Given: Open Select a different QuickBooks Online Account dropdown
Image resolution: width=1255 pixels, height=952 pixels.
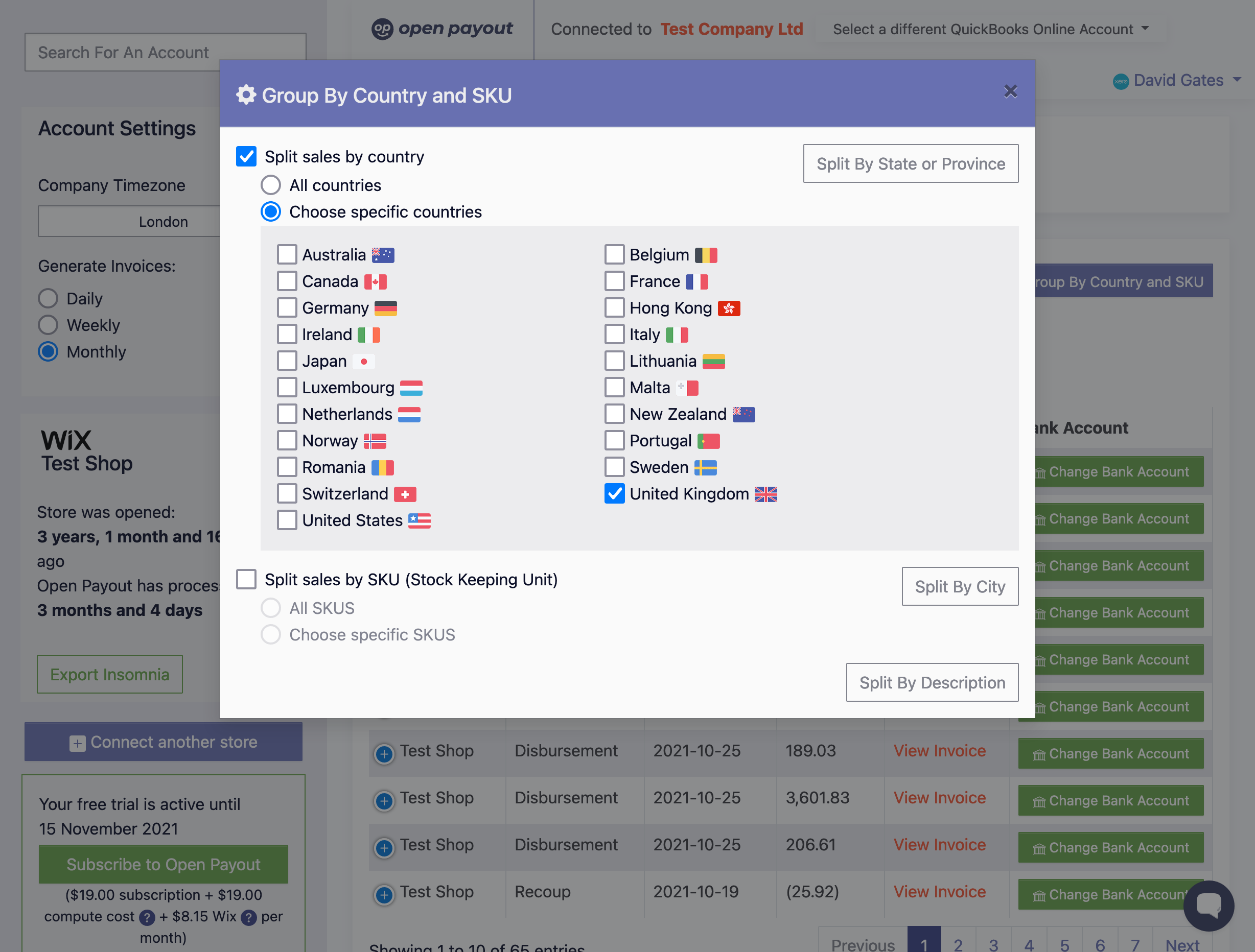Looking at the screenshot, I should pos(991,29).
